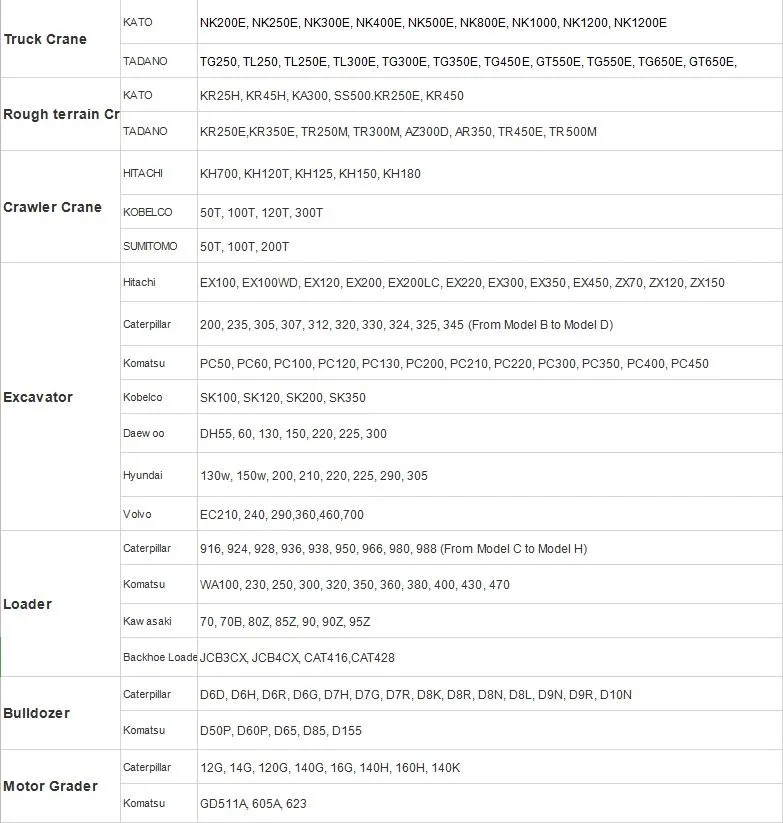Click the Truck Crane category cell

(45, 39)
